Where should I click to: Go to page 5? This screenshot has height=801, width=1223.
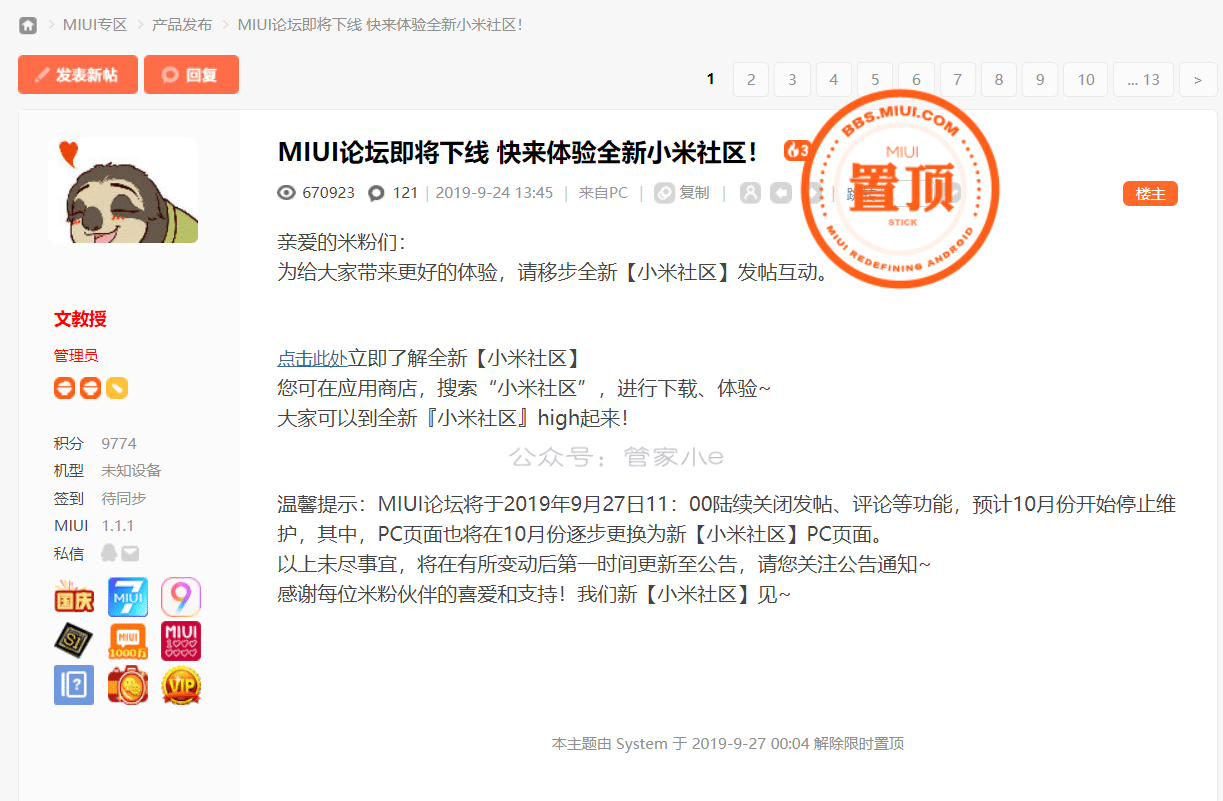pos(875,79)
